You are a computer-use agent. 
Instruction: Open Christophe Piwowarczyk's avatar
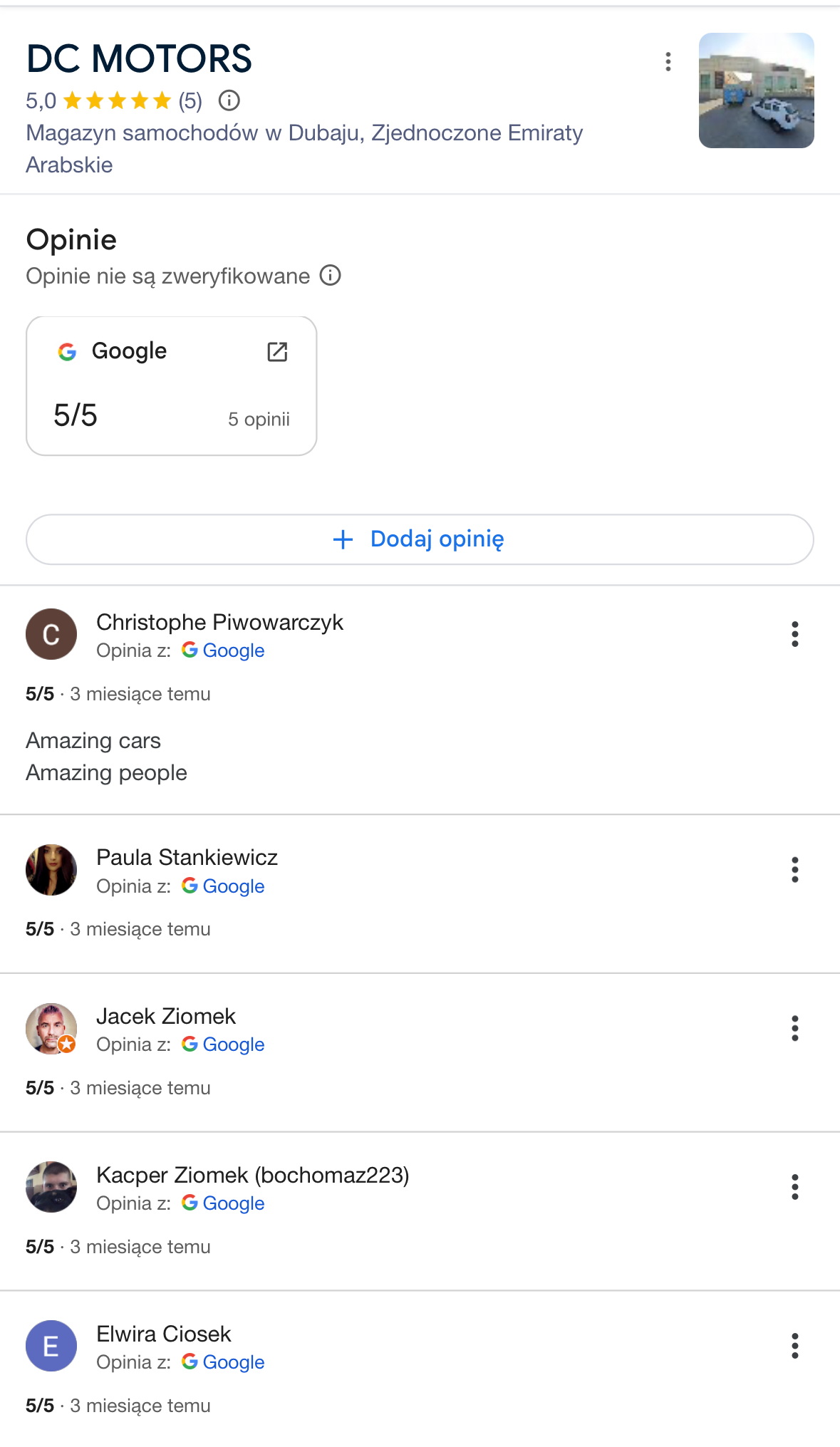pos(51,634)
